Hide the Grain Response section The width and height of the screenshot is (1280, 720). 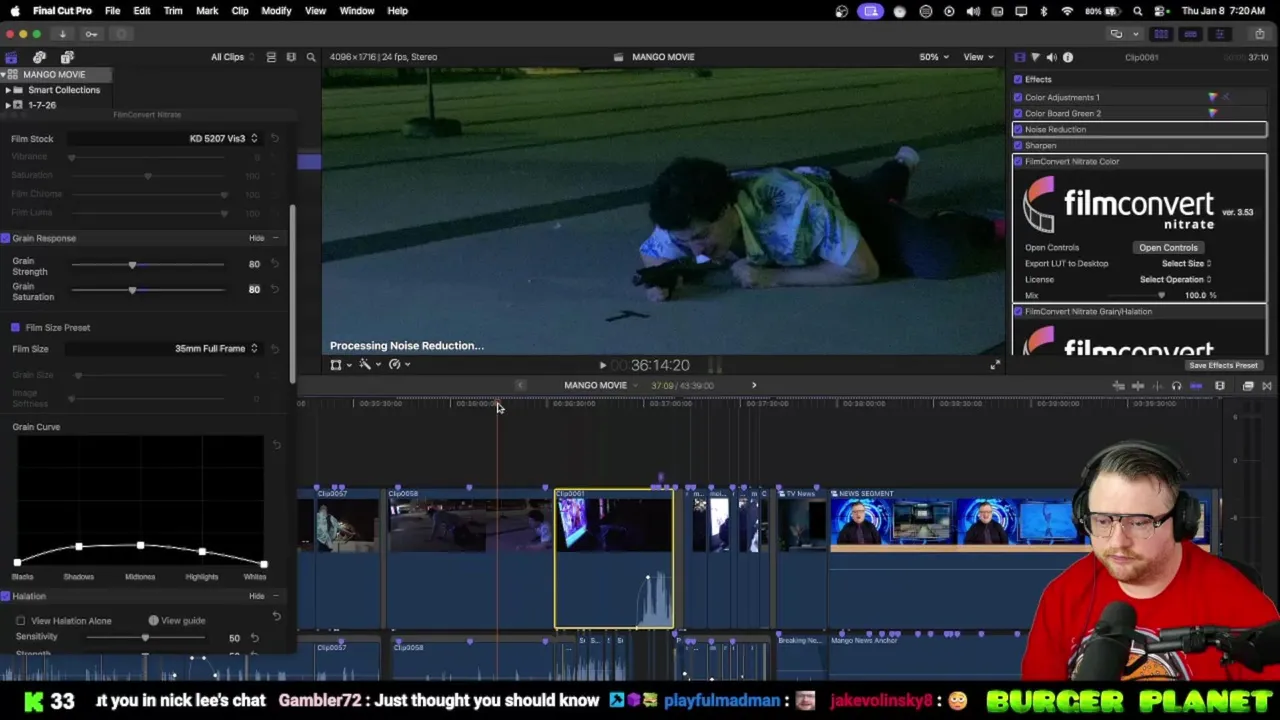click(256, 238)
